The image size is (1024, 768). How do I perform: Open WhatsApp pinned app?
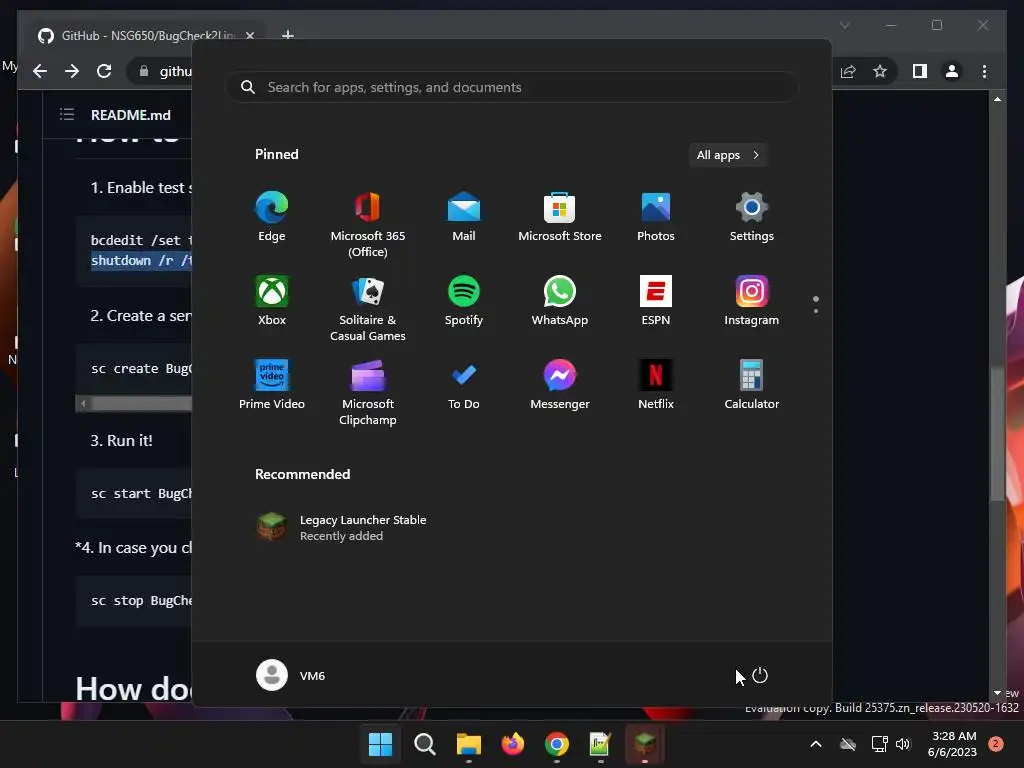(560, 301)
